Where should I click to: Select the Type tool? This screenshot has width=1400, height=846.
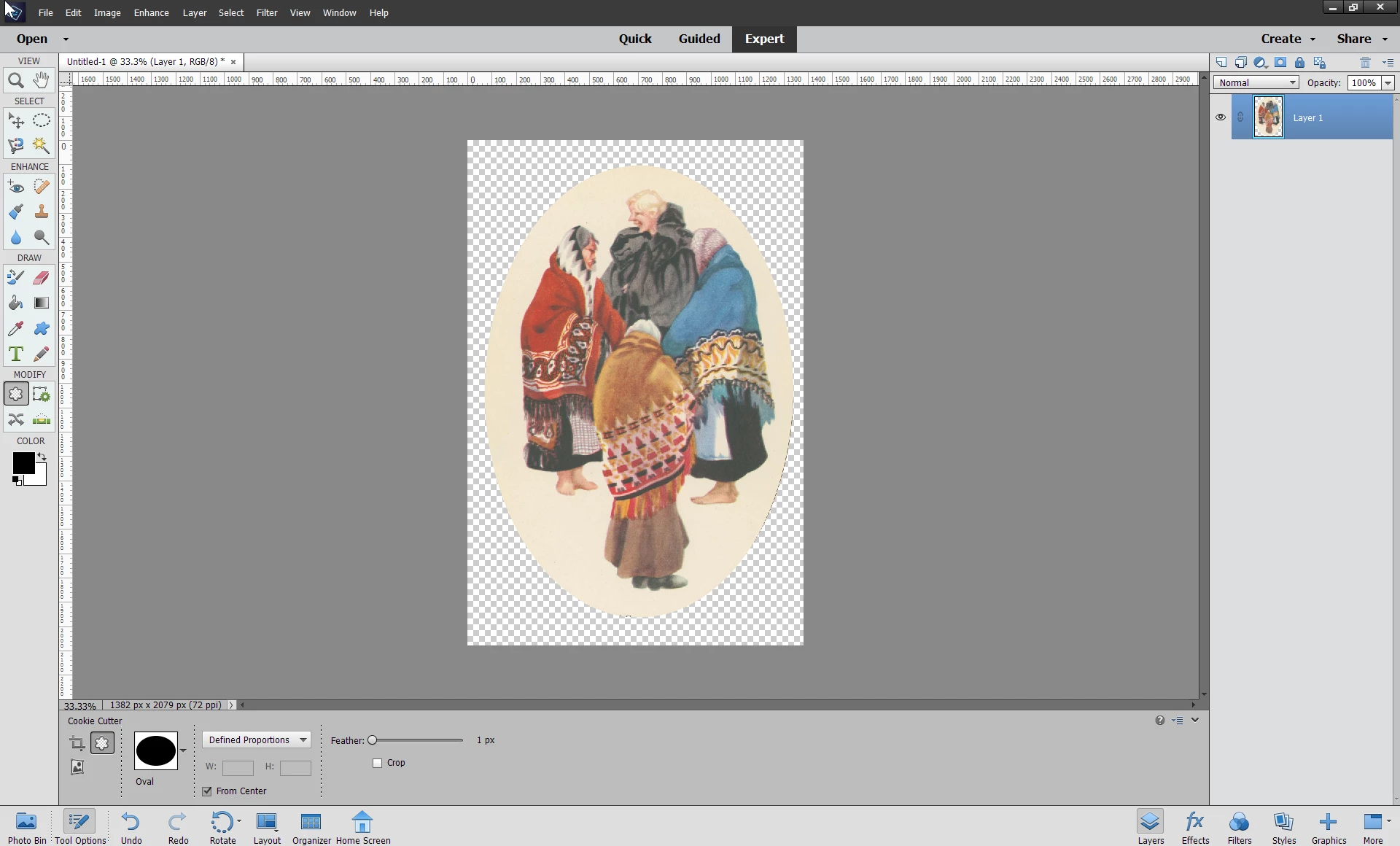(x=15, y=354)
